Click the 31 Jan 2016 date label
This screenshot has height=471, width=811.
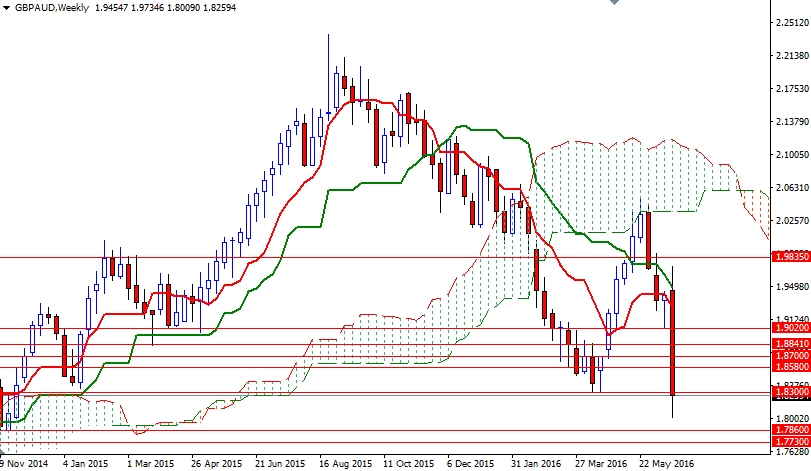(534, 464)
